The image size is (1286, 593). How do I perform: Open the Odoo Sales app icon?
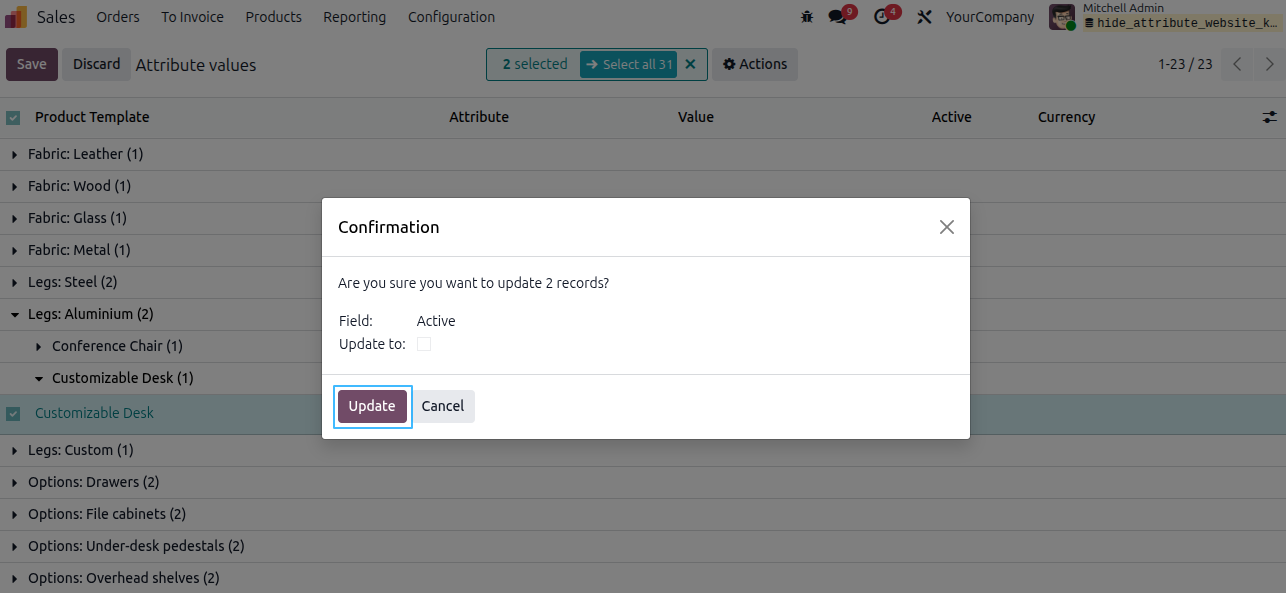click(x=16, y=17)
